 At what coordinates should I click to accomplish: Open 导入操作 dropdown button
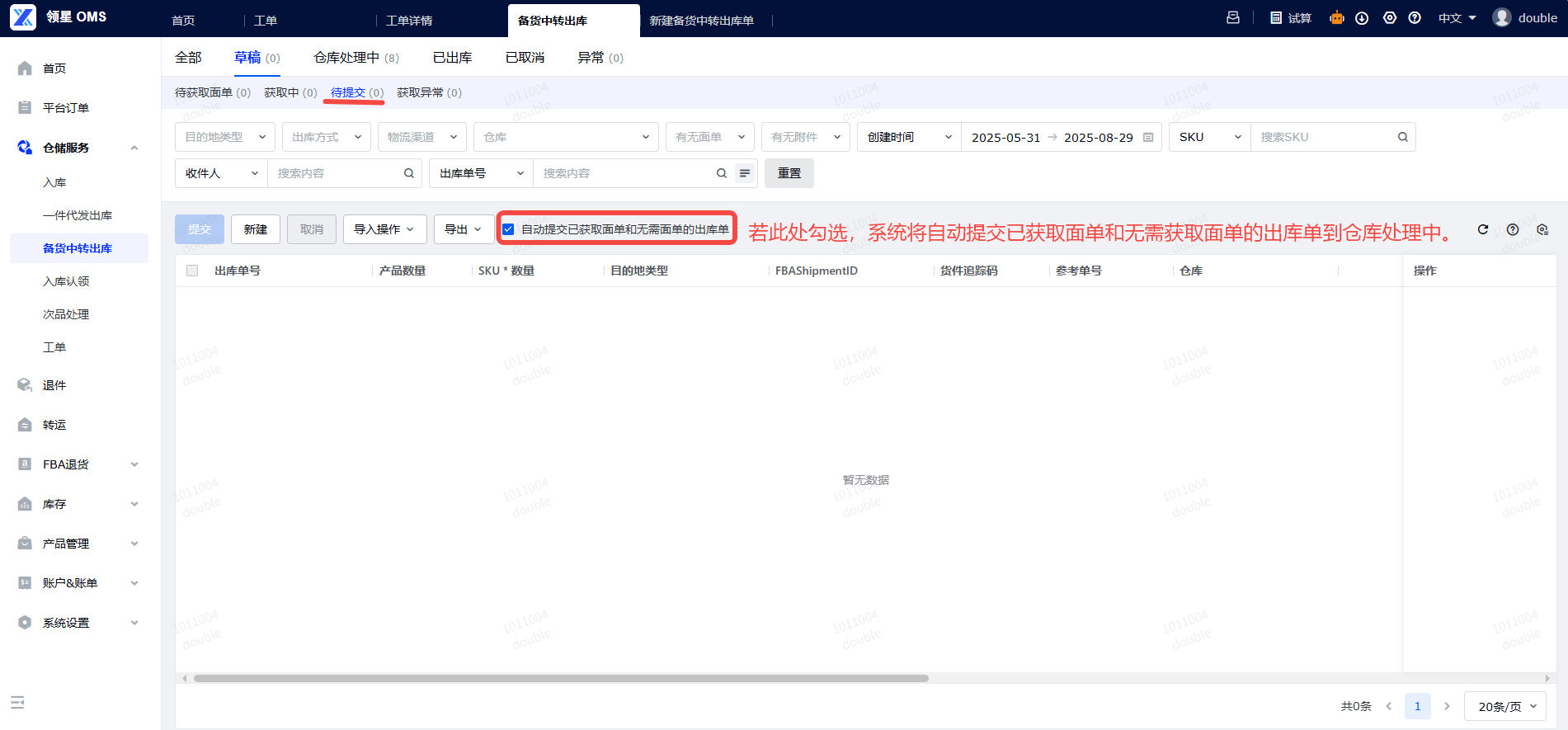pyautogui.click(x=384, y=229)
